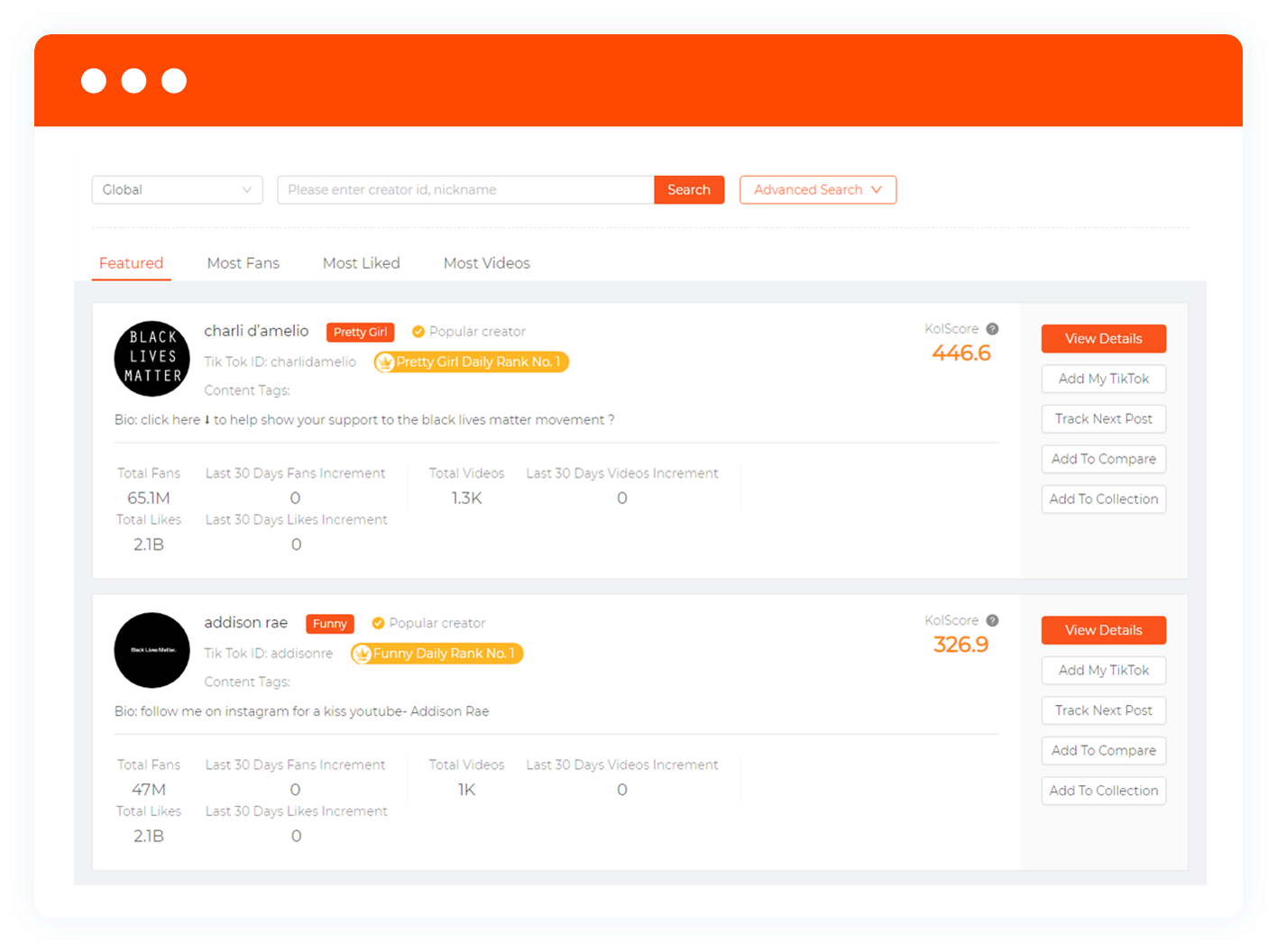1277x952 pixels.
Task: Track Next Post for charli d'amelio
Action: click(x=1104, y=419)
